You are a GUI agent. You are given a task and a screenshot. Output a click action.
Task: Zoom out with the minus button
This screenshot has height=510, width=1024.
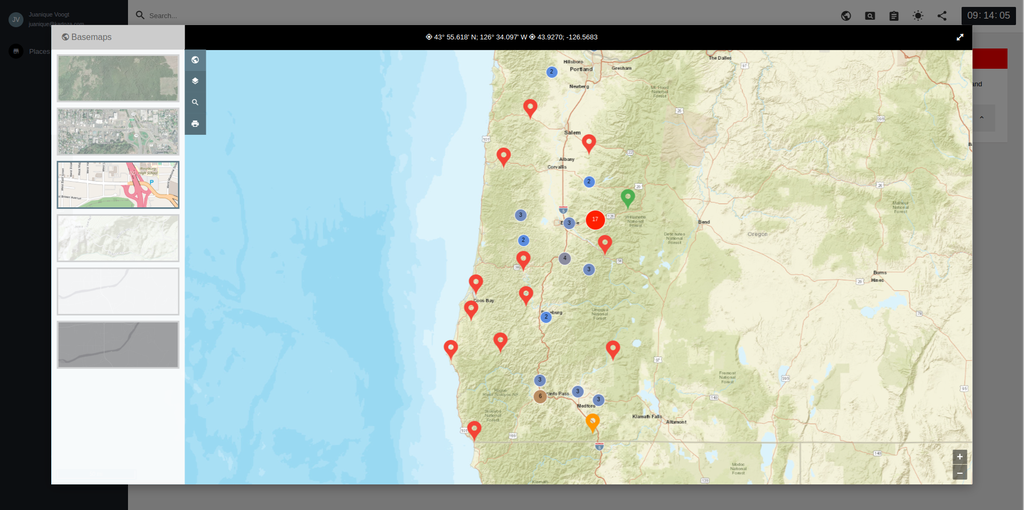coord(959,473)
